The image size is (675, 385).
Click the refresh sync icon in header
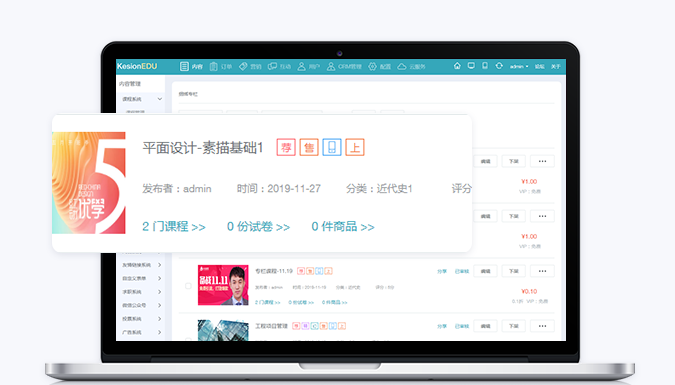[499, 66]
